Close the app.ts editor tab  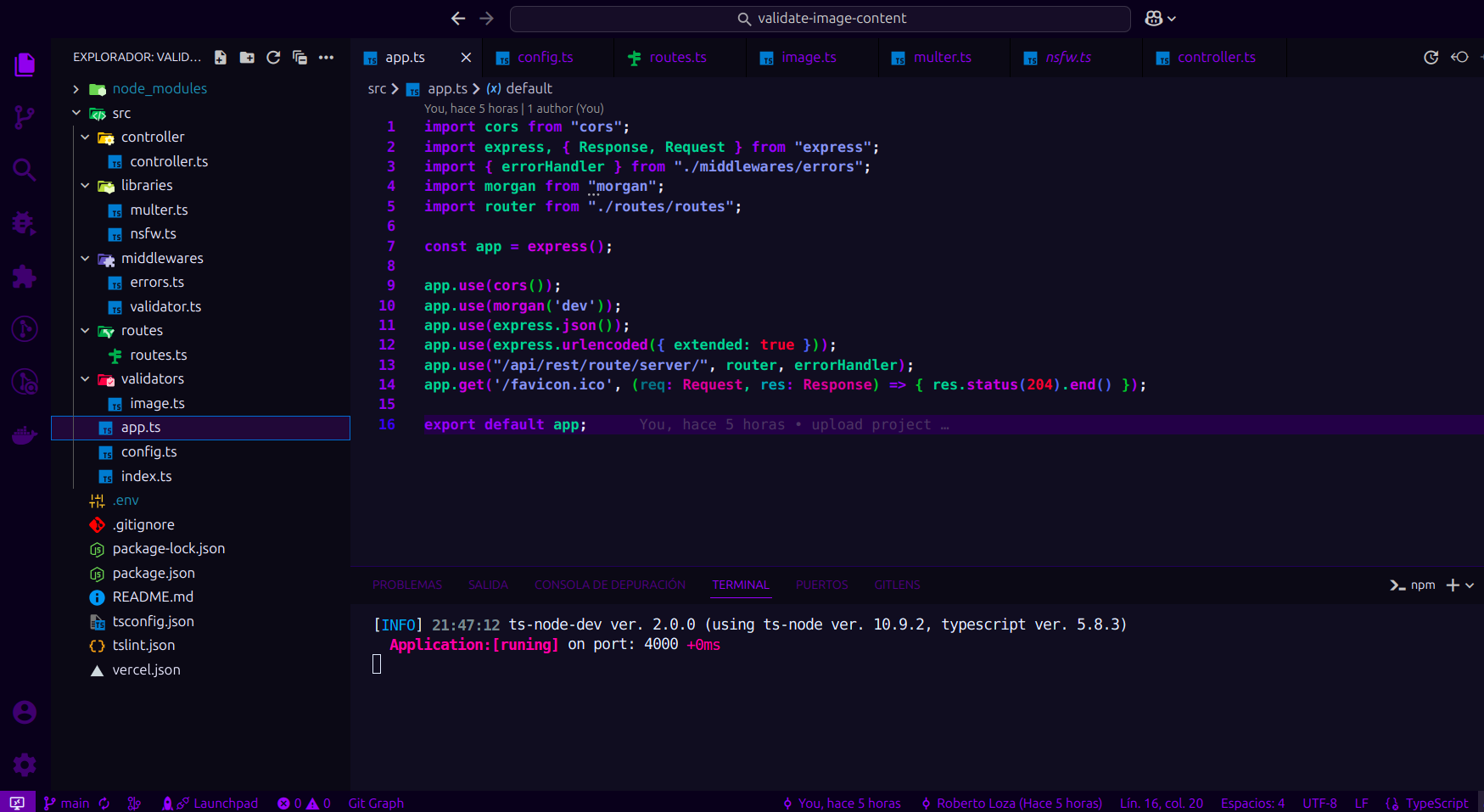[466, 57]
